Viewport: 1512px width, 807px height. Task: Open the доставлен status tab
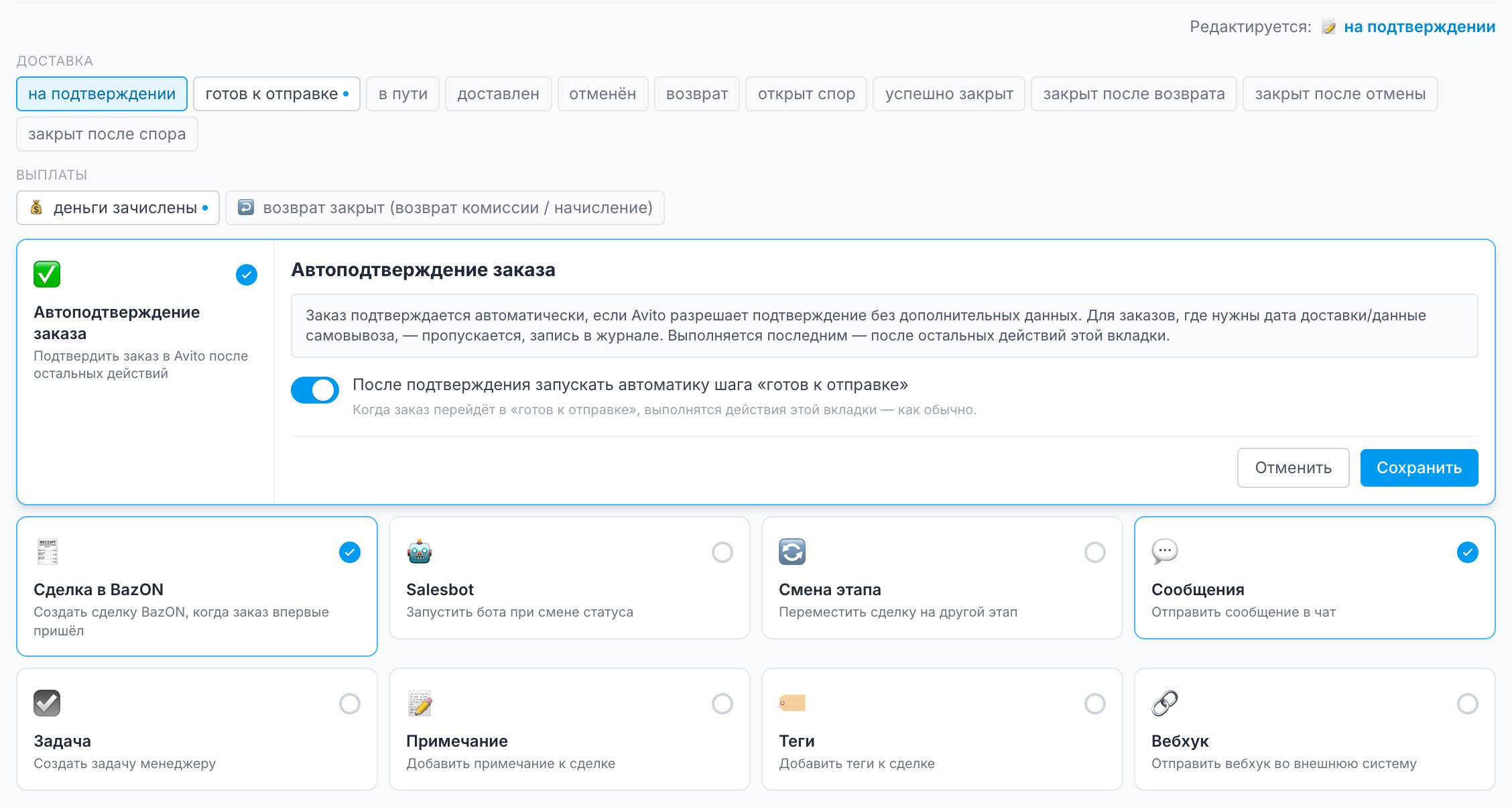pos(498,94)
